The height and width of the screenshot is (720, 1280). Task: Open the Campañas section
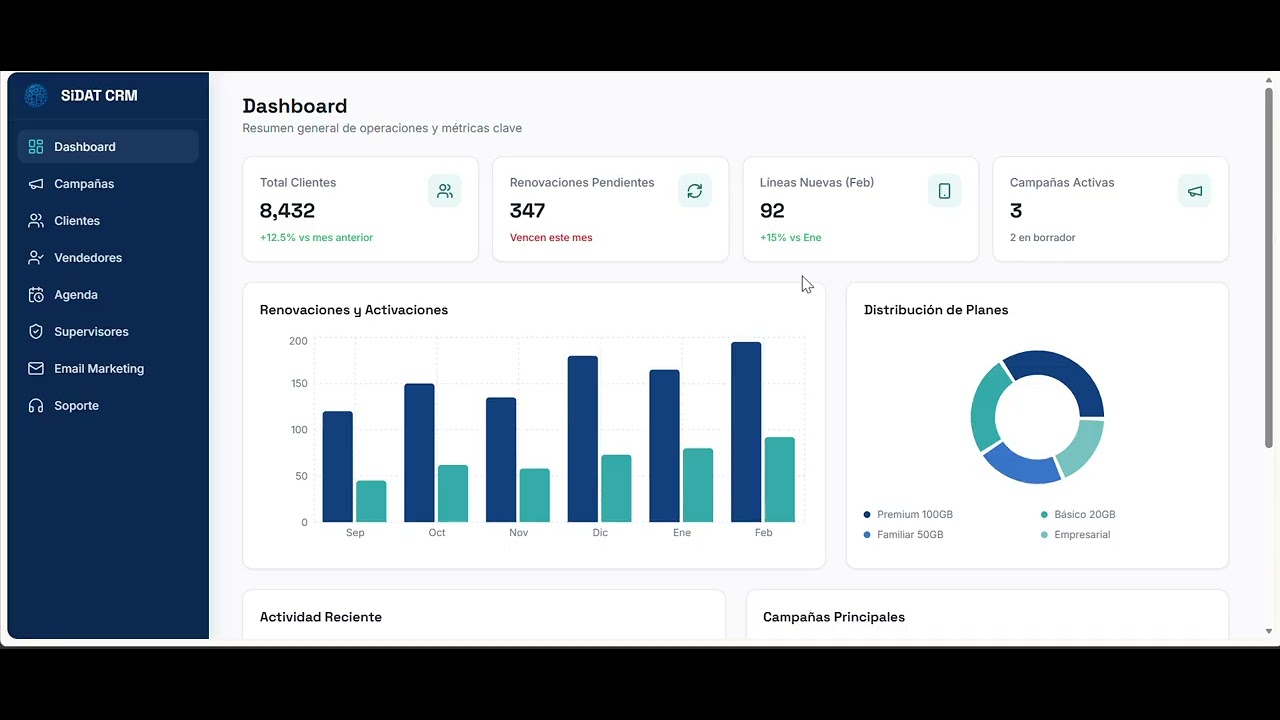click(108, 184)
